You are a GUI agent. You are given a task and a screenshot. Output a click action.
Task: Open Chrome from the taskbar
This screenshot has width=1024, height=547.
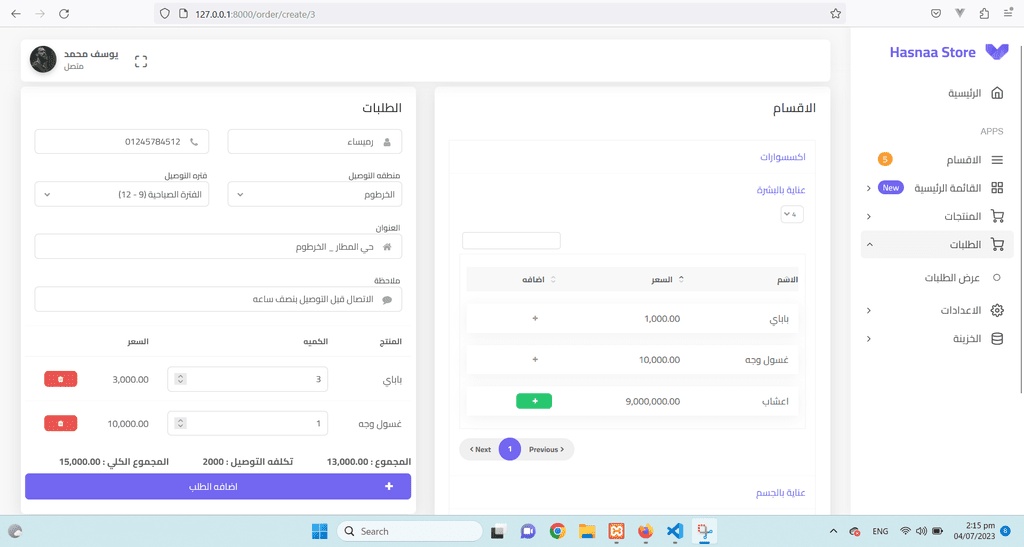(x=557, y=531)
